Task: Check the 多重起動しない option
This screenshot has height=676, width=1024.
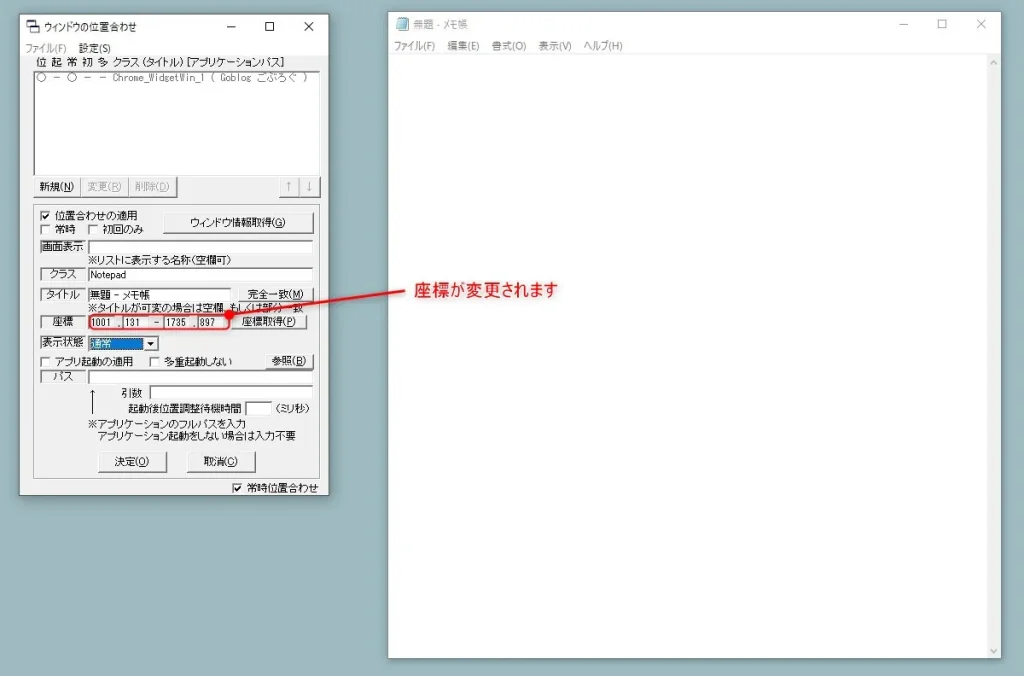Action: [x=152, y=361]
